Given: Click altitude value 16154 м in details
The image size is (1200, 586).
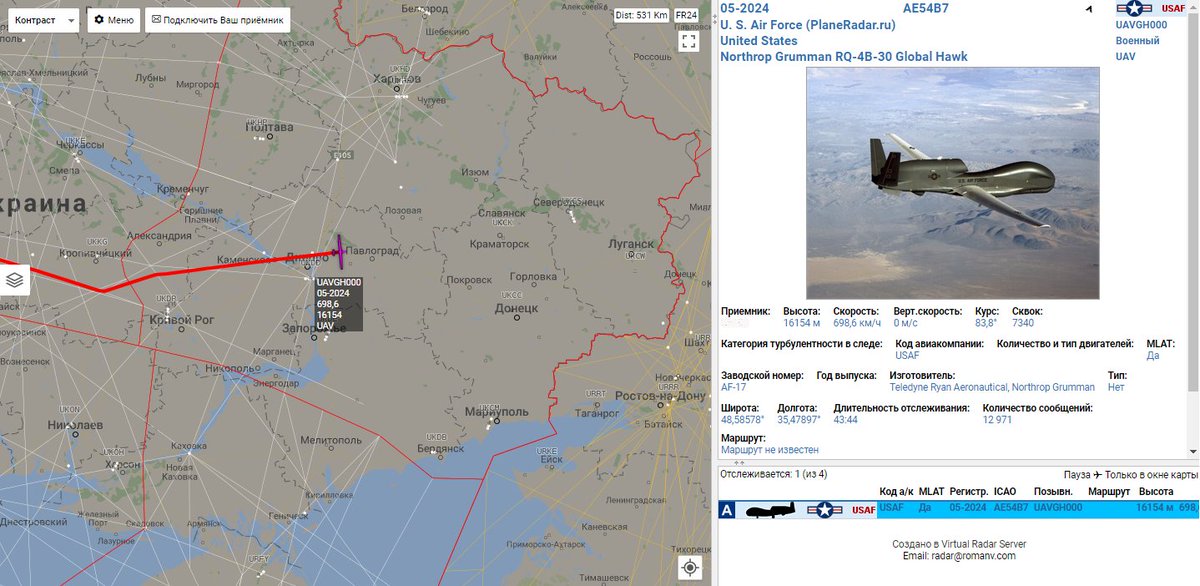Looking at the screenshot, I should 802,324.
